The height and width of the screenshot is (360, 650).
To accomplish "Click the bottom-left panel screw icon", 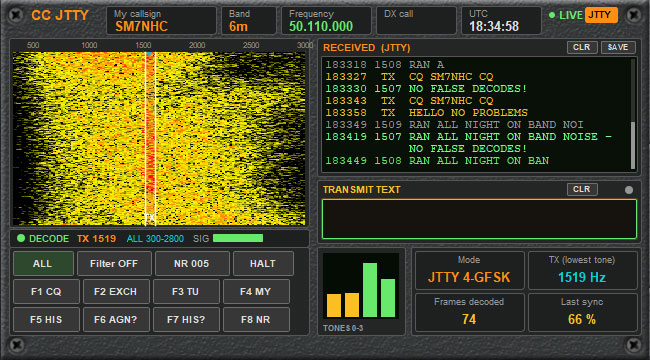I will click(x=16, y=345).
